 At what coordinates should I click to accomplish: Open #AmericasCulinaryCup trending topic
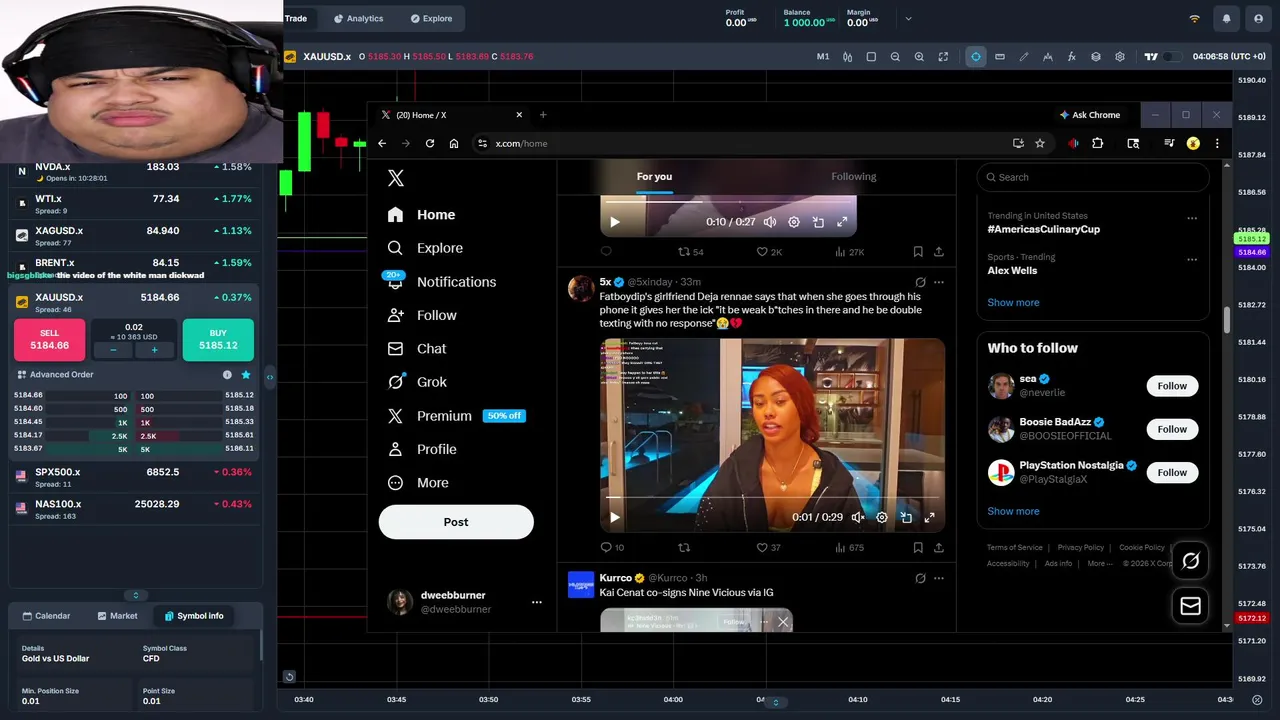click(x=1043, y=229)
